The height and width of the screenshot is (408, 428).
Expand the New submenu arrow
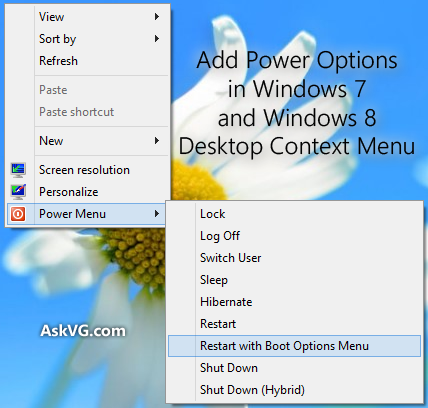(x=157, y=141)
